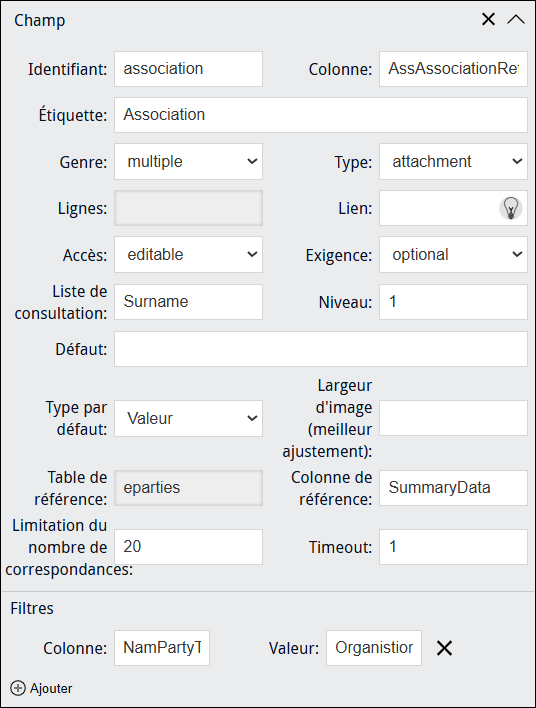Focus the Colonne field AssAssociationRef
Viewport: 536px width, 708px height.
pos(453,69)
